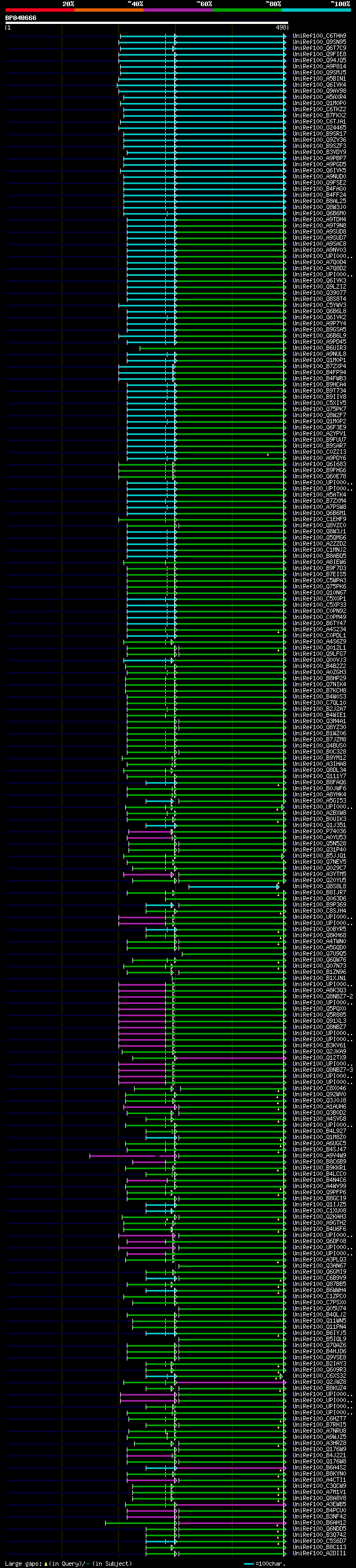356x1568 pixels.
Task: Open hit UniRef100_Q9FIE8
Action: [319, 54]
